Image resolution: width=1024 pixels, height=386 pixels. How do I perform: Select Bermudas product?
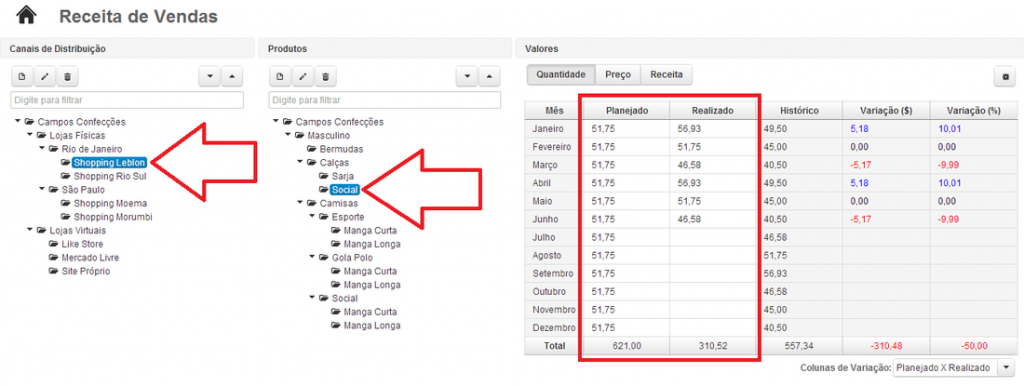coord(342,149)
